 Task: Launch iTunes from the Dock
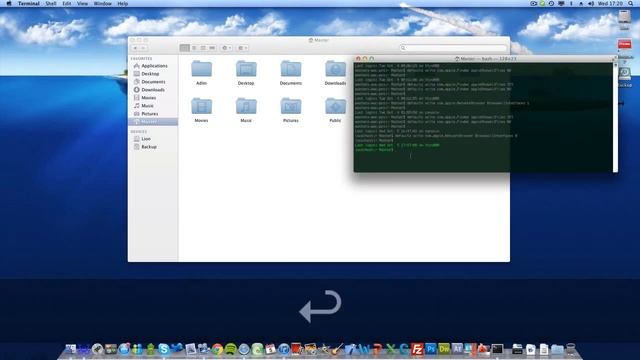(284, 349)
